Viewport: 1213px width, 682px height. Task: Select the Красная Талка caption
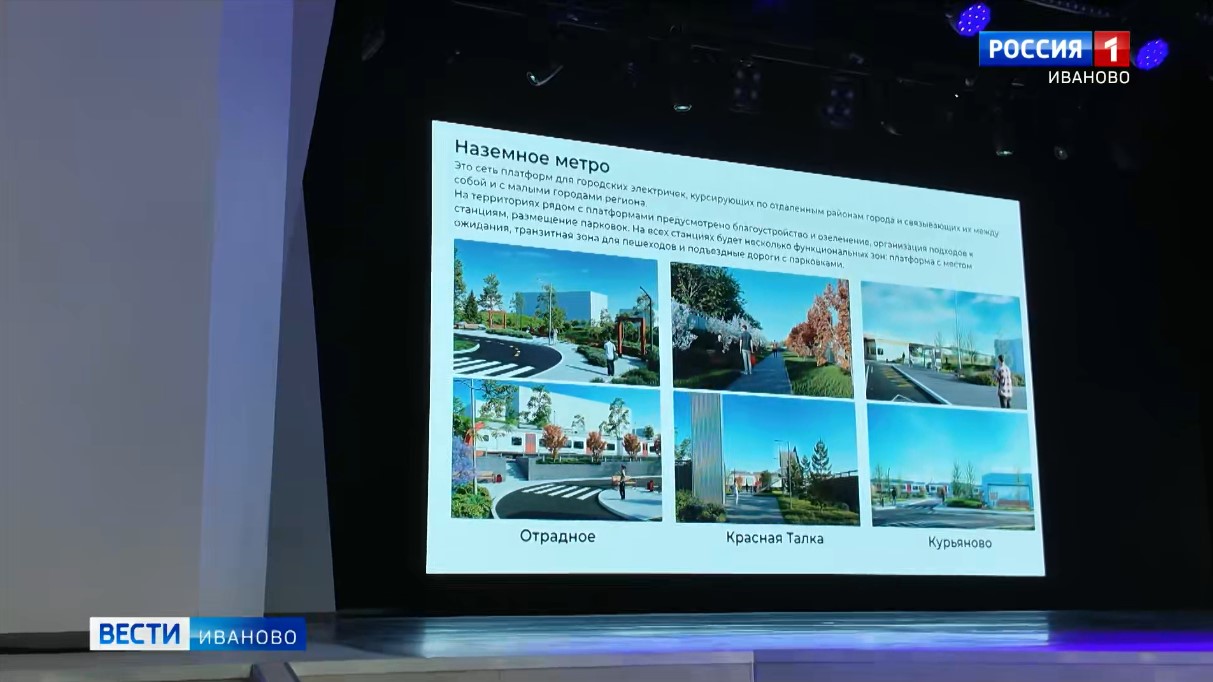[775, 539]
